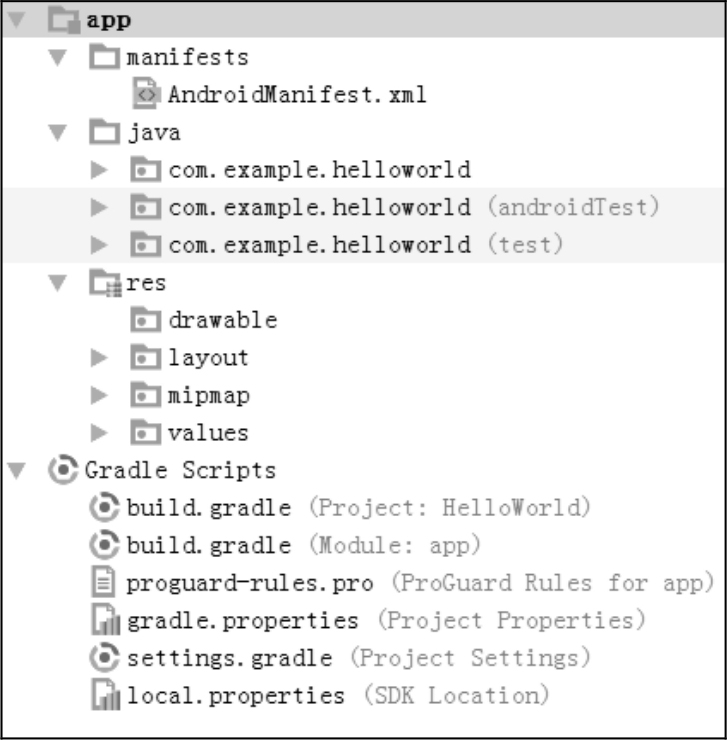This screenshot has height=740, width=727.
Task: Click the AndroidManifest.xml file icon
Action: [145, 95]
